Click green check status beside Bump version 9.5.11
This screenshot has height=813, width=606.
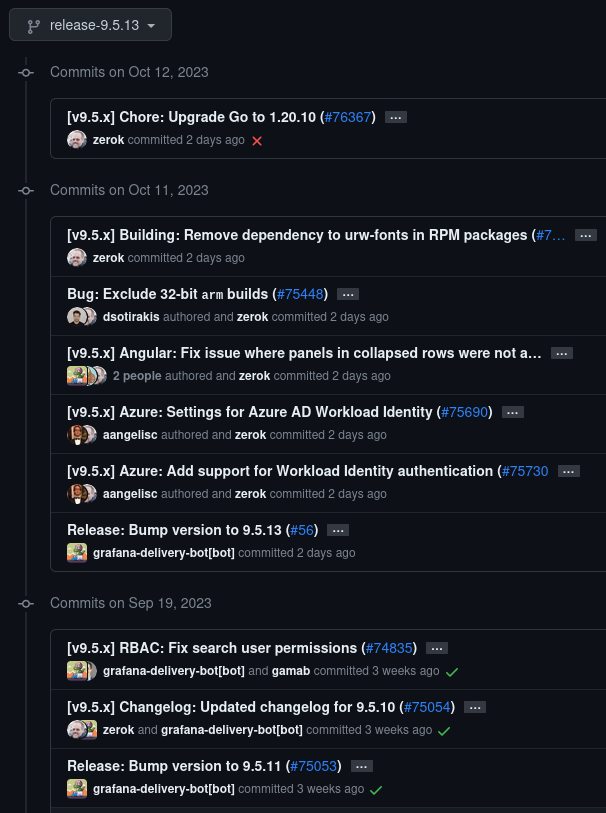click(377, 789)
